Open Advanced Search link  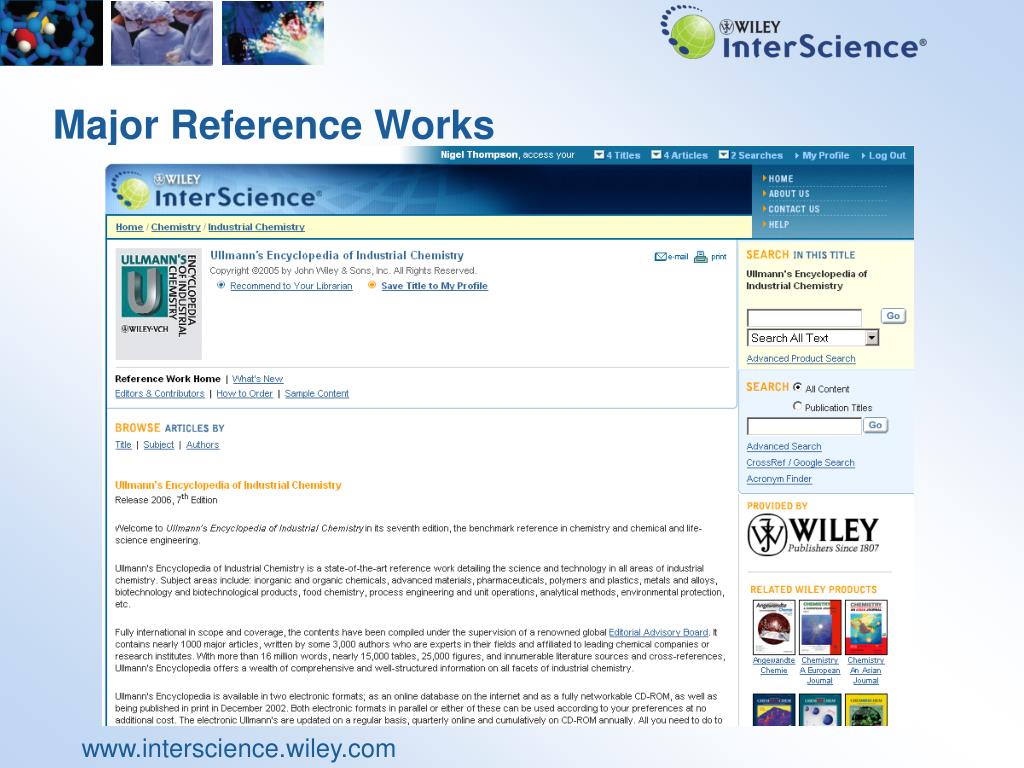784,447
